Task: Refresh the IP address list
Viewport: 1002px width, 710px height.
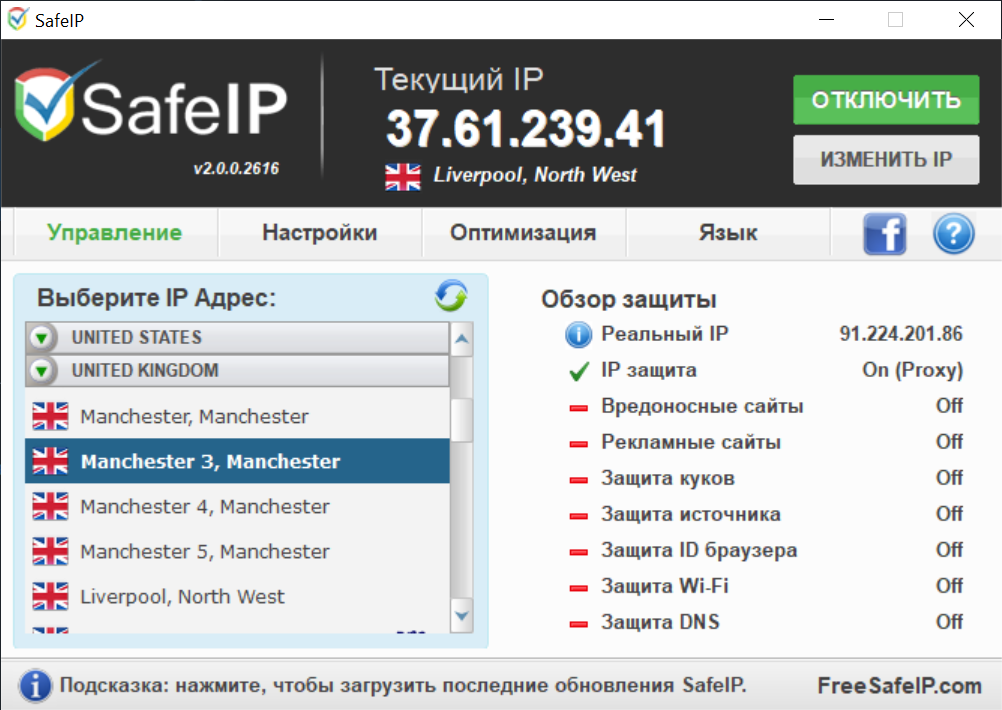Action: tap(451, 296)
